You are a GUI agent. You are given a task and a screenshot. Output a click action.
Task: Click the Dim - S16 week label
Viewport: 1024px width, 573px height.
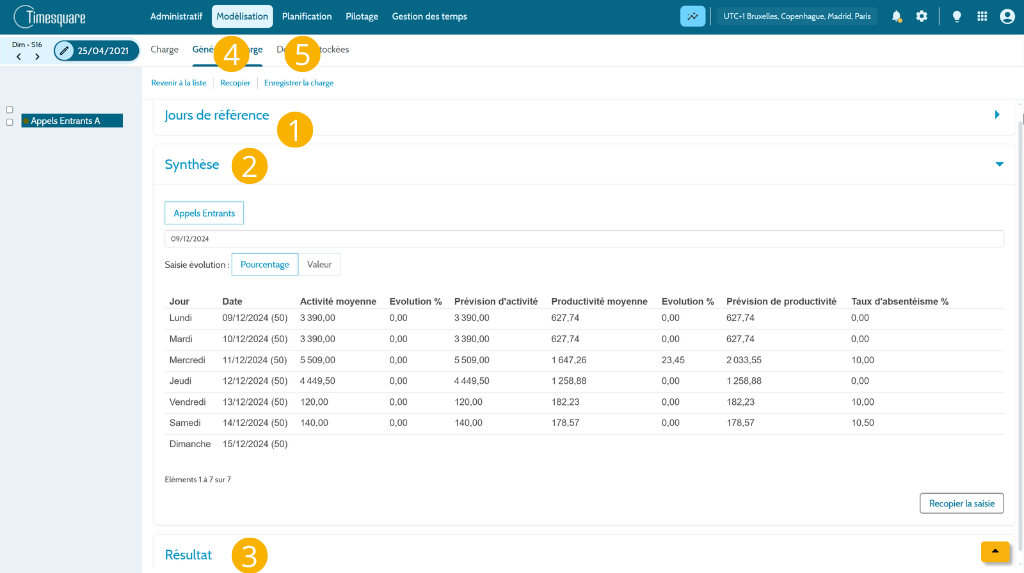click(x=27, y=44)
